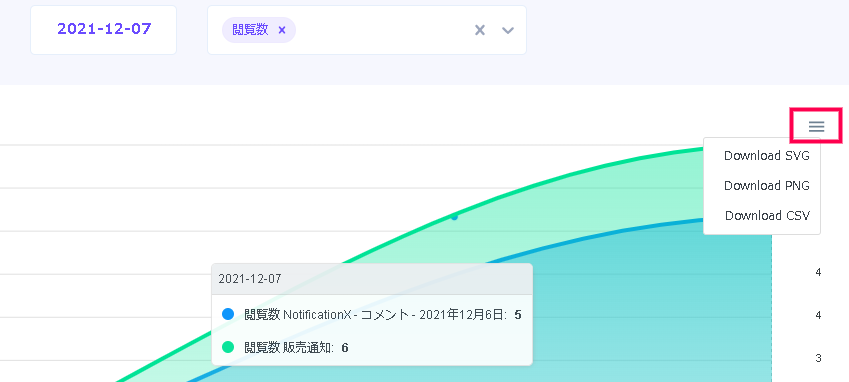Screen dimensions: 849x382
Task: Choose Download SVG from chart menu
Action: (x=767, y=156)
